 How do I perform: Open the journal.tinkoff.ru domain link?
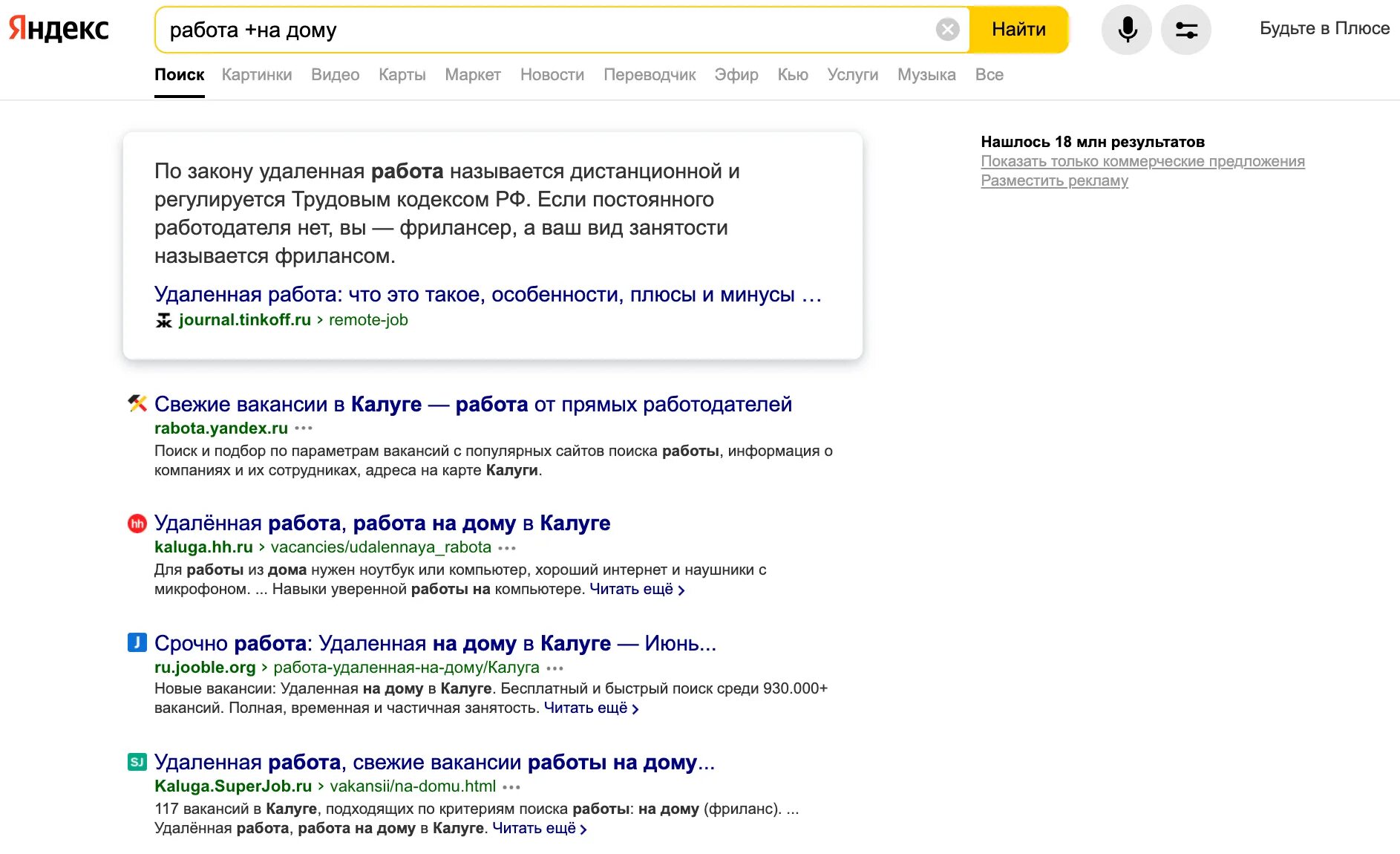[245, 319]
